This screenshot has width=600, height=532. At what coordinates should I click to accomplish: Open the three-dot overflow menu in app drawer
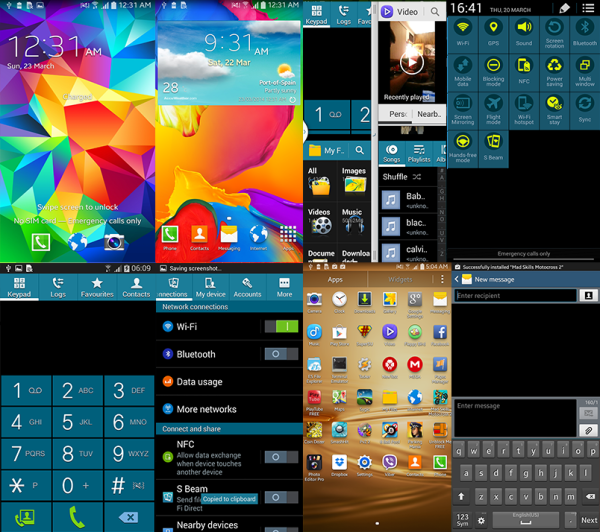point(442,279)
